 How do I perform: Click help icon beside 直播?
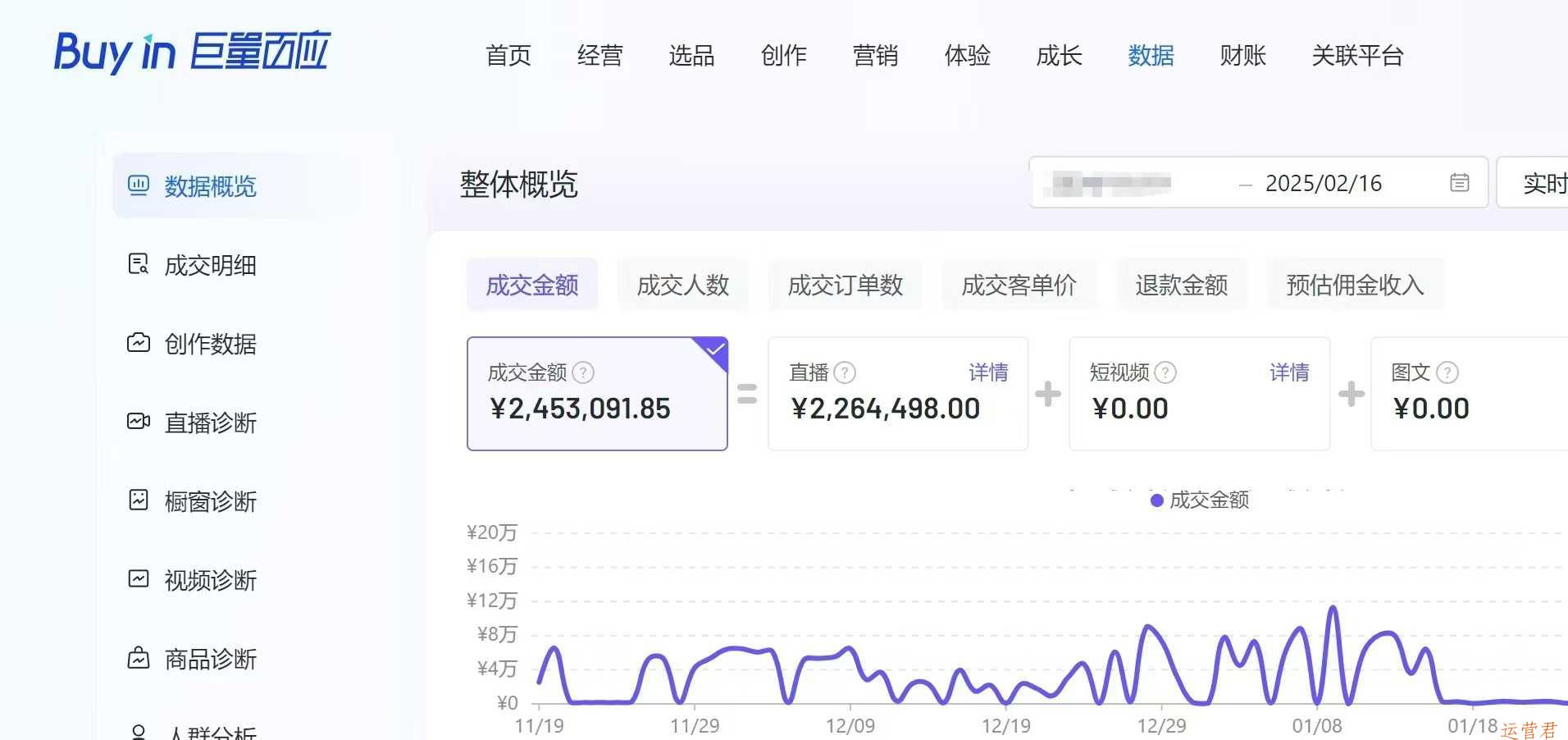845,372
